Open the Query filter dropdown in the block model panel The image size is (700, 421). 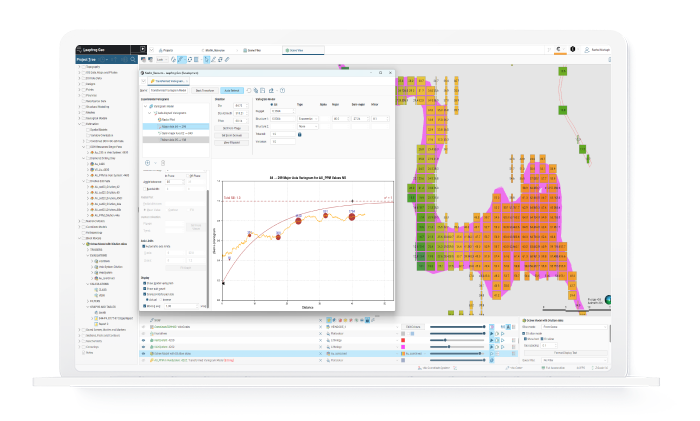tap(575, 360)
